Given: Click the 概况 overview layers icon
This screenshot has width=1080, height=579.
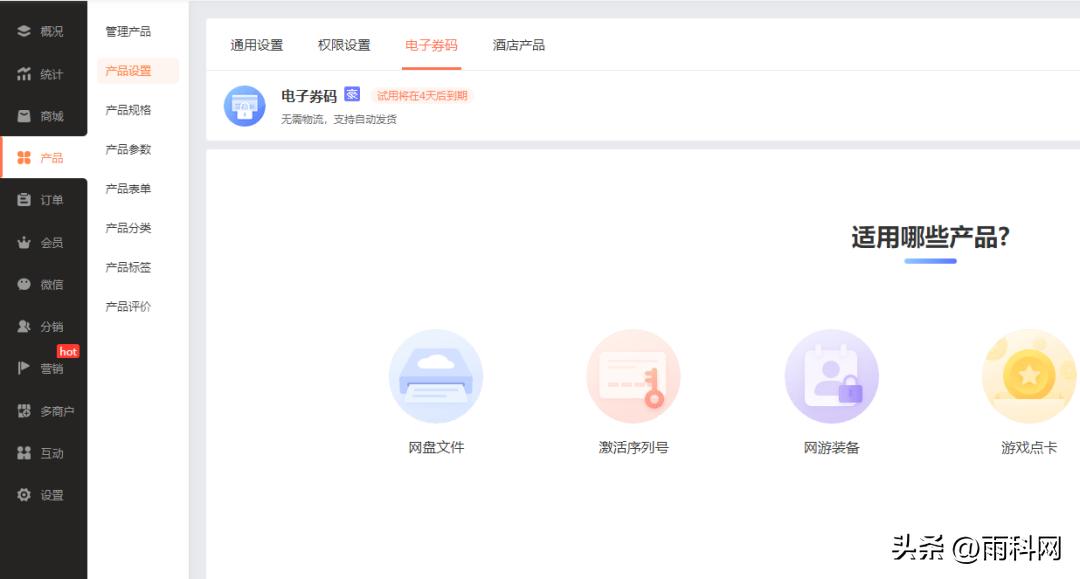Looking at the screenshot, I should 24,31.
